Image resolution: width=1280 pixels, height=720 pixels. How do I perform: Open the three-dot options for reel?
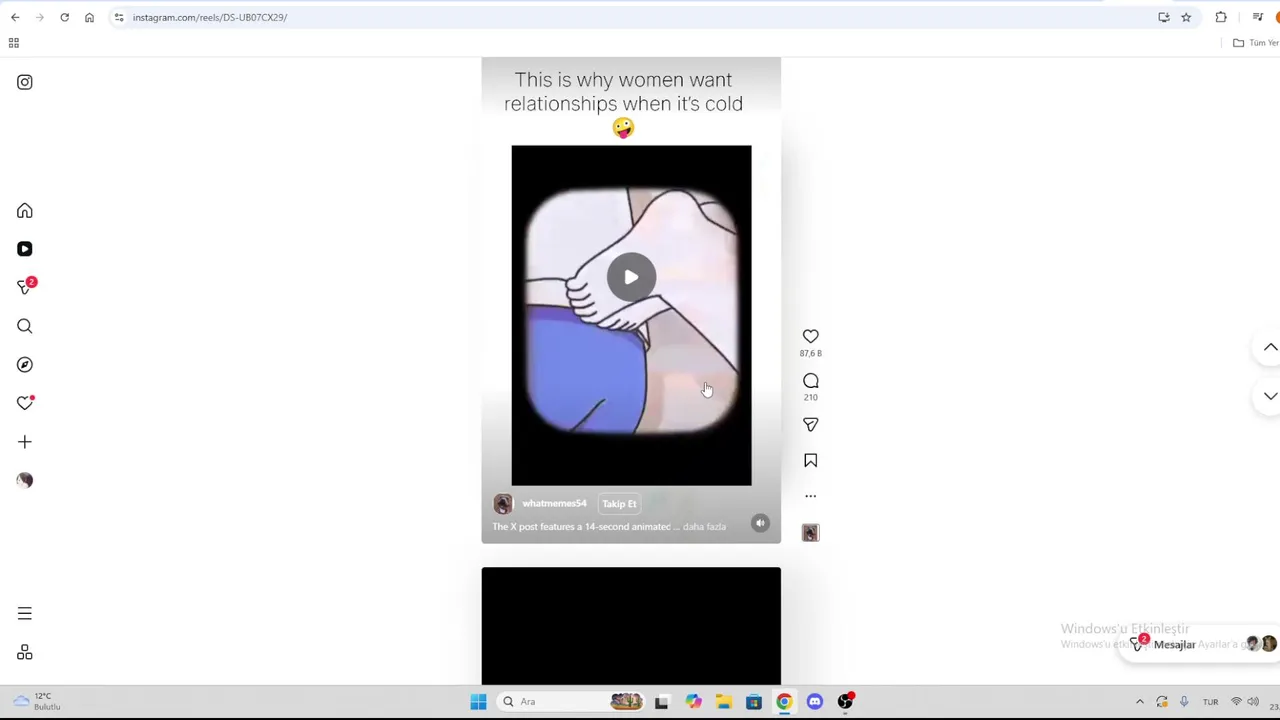pos(811,496)
